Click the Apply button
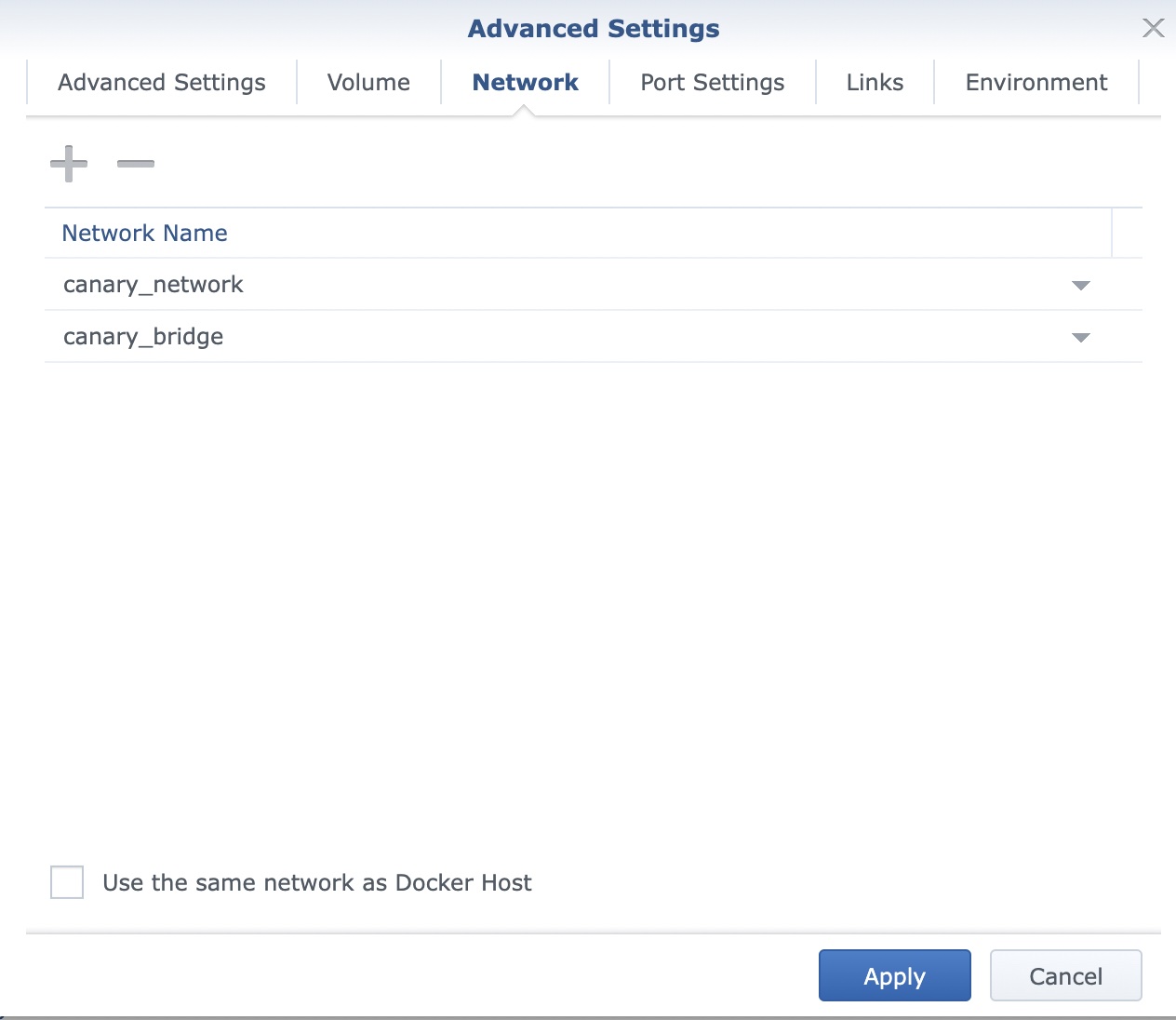 click(x=894, y=975)
